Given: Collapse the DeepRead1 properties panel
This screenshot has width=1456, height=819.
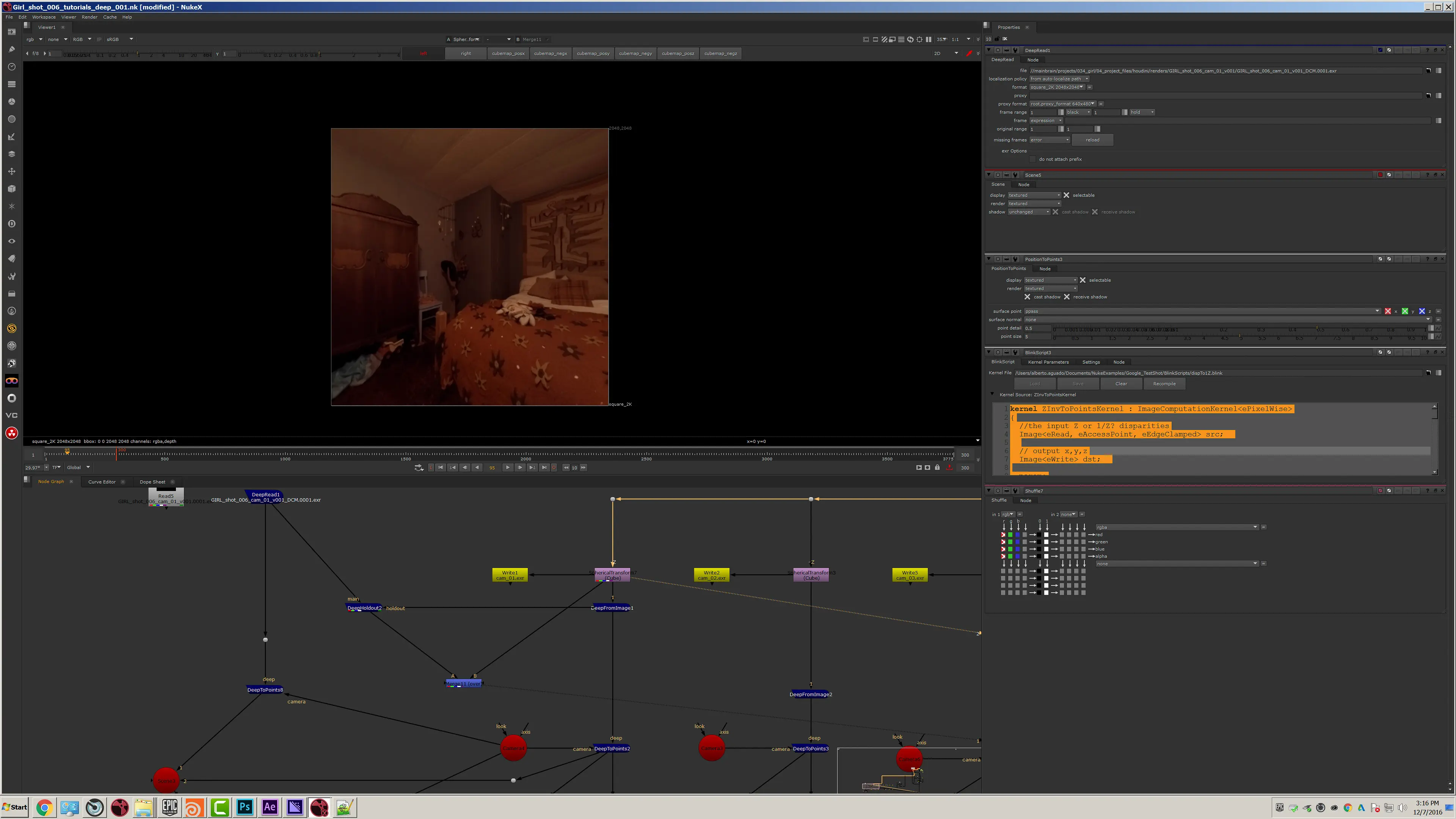Looking at the screenshot, I should pyautogui.click(x=988, y=50).
